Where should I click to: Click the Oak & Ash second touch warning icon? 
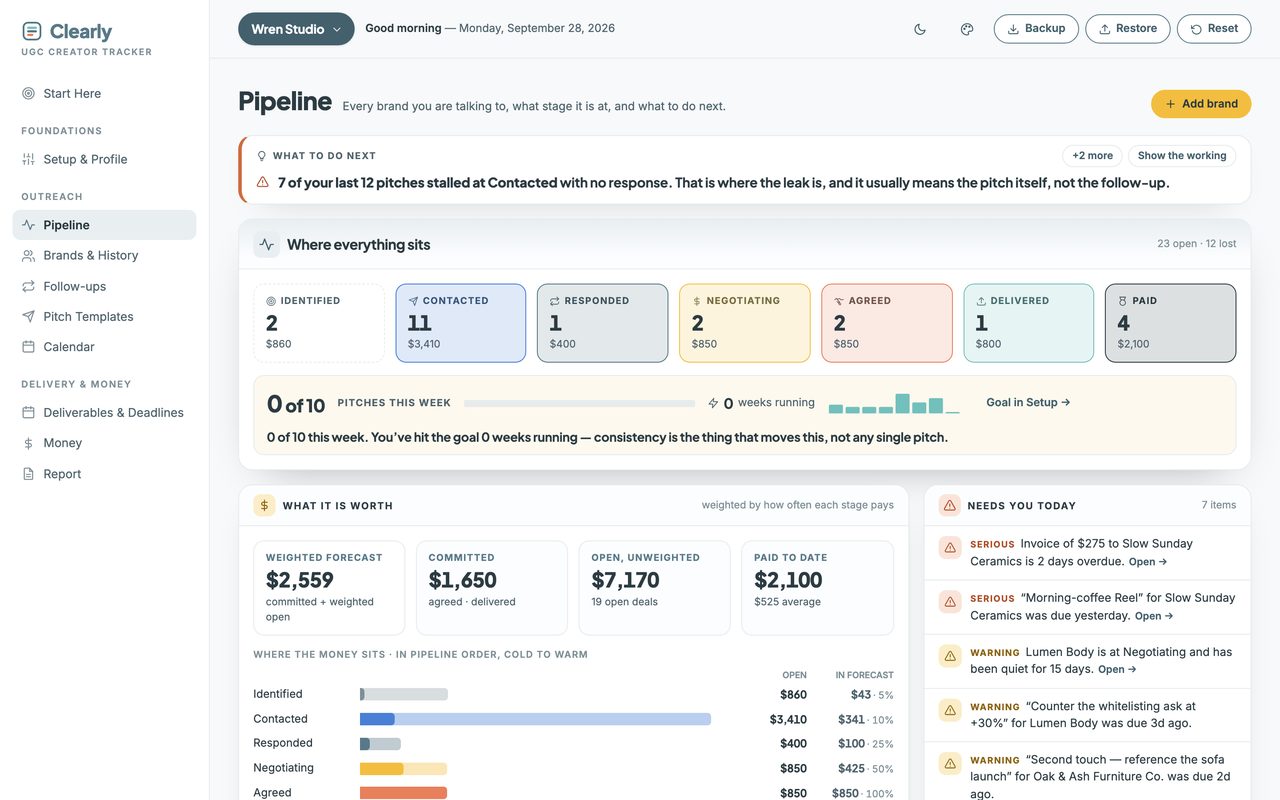coord(950,763)
